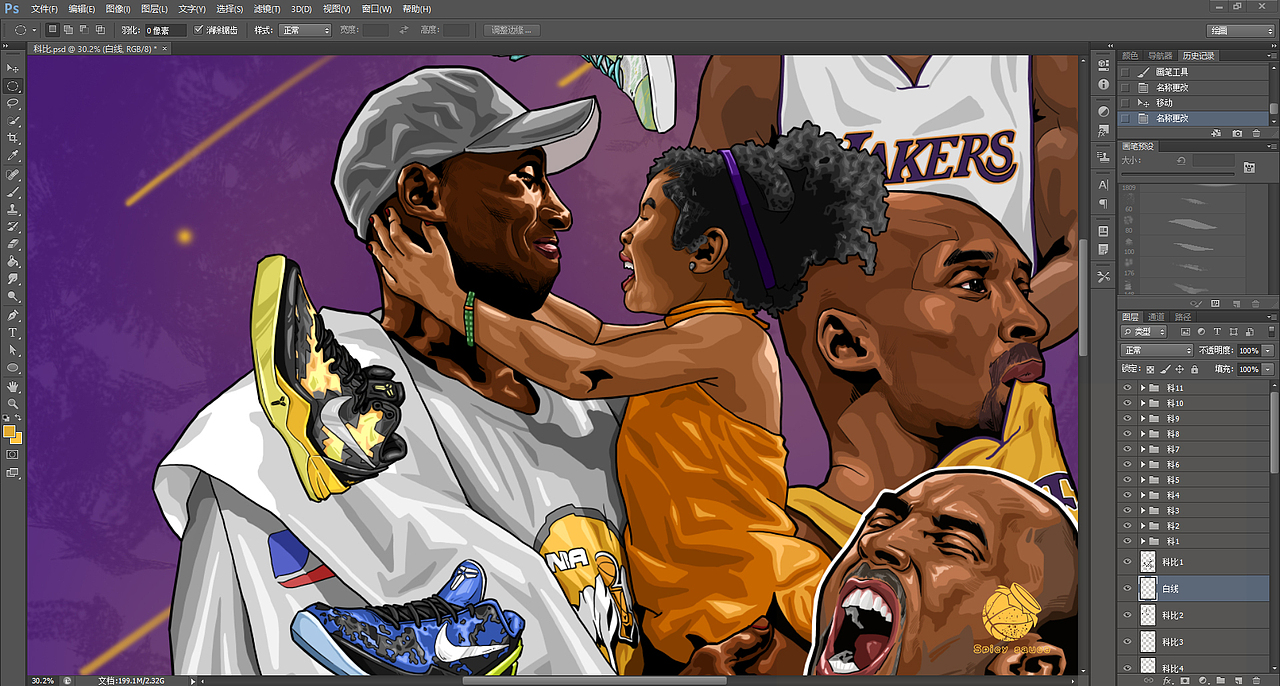This screenshot has width=1280, height=686.
Task: Add a layer mask from Layers panel bottom
Action: point(1185,680)
